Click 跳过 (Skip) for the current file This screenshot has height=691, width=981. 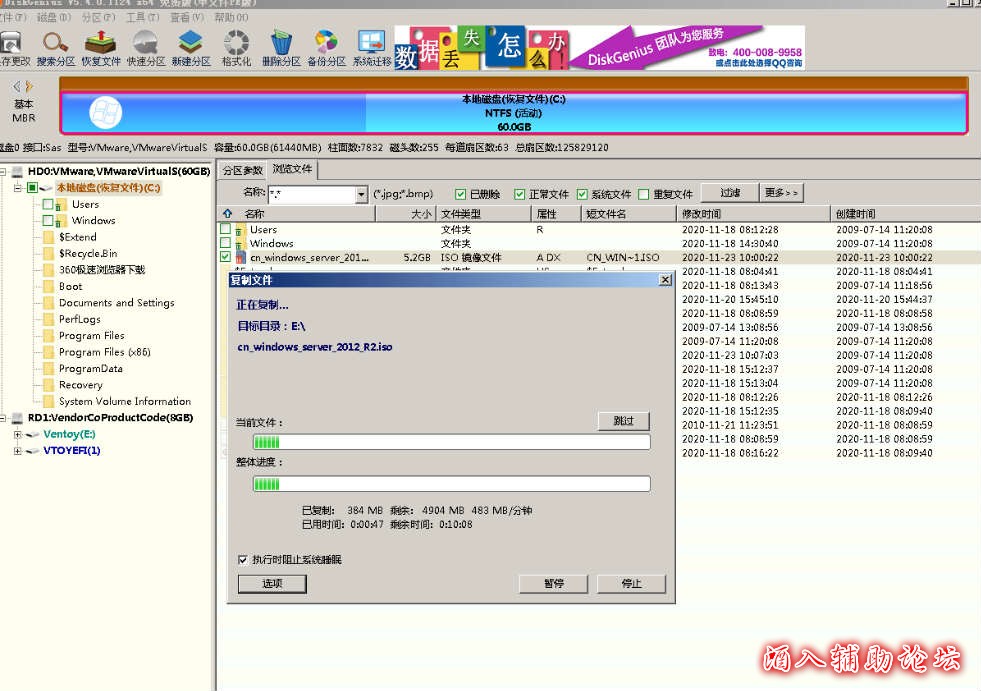tap(623, 421)
